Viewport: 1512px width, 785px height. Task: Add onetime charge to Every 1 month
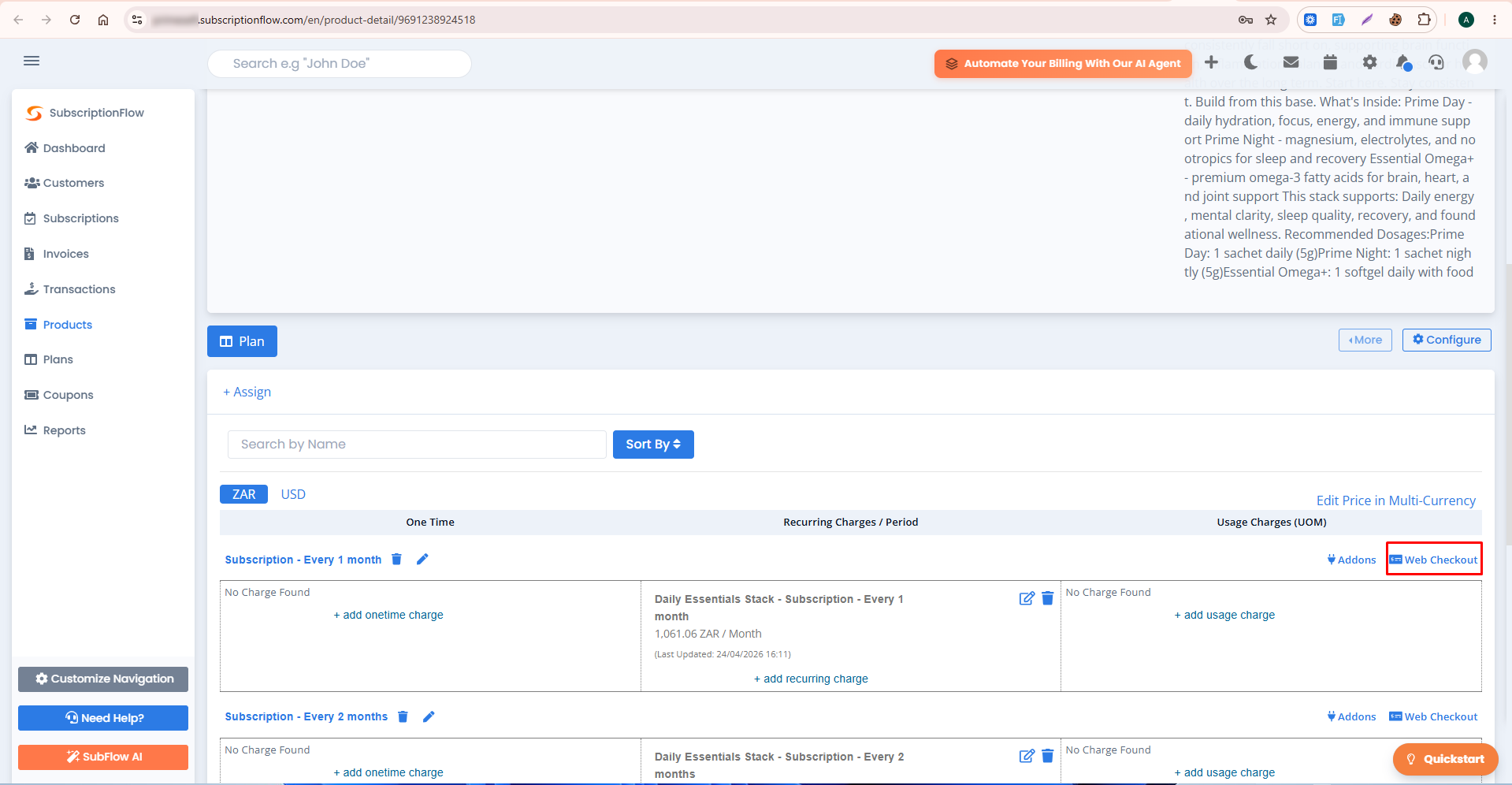coord(388,615)
